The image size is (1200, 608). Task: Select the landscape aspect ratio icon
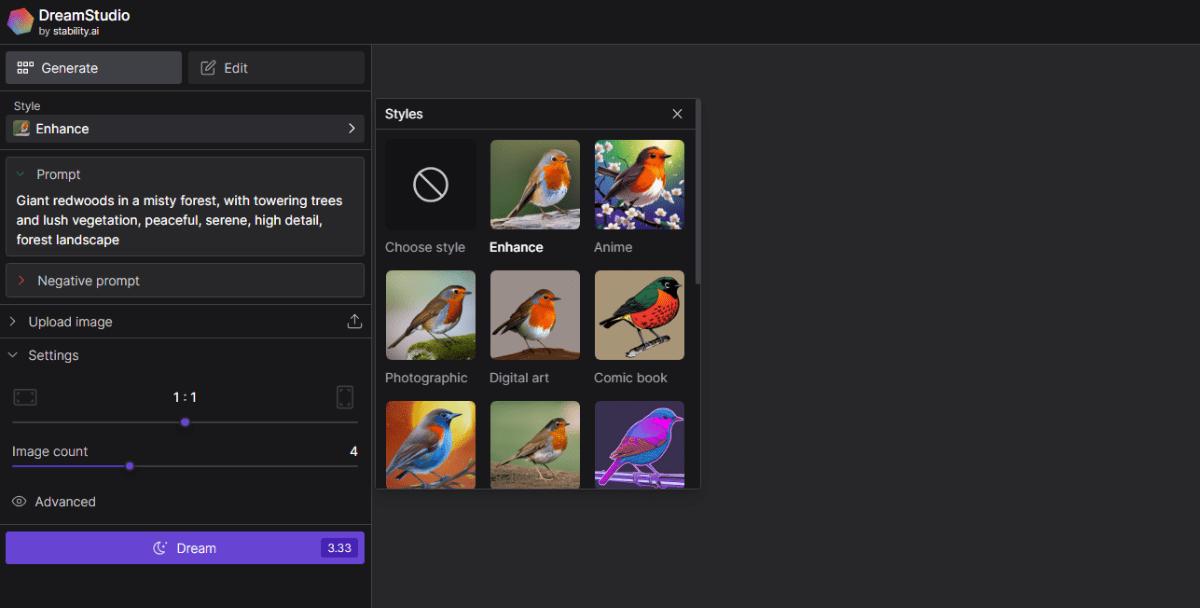[25, 398]
